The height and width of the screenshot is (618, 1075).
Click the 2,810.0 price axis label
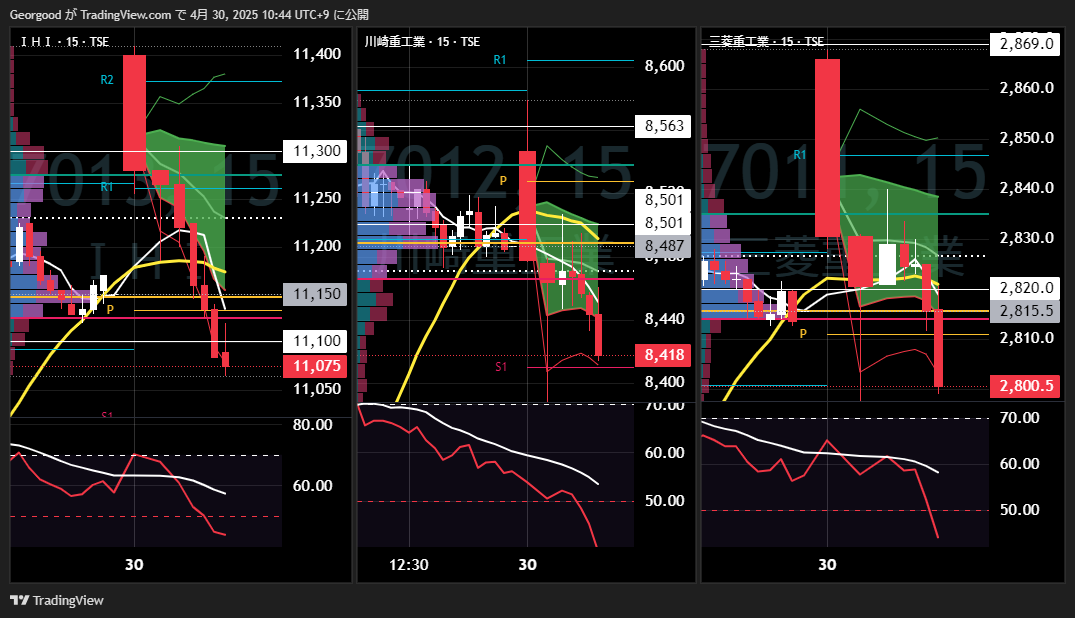click(x=1026, y=337)
